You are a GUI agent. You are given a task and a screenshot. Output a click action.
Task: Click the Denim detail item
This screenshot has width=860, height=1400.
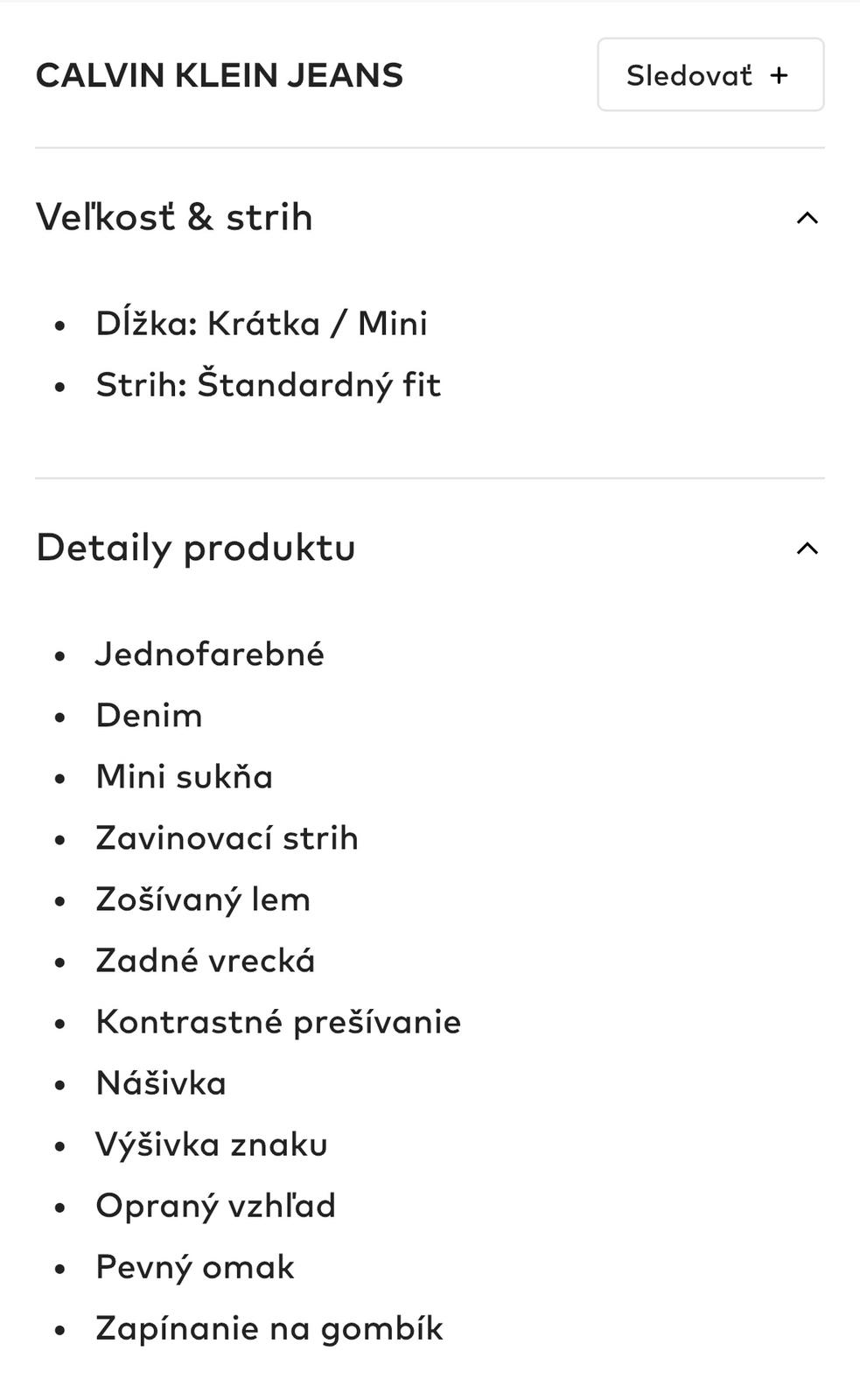click(x=149, y=716)
